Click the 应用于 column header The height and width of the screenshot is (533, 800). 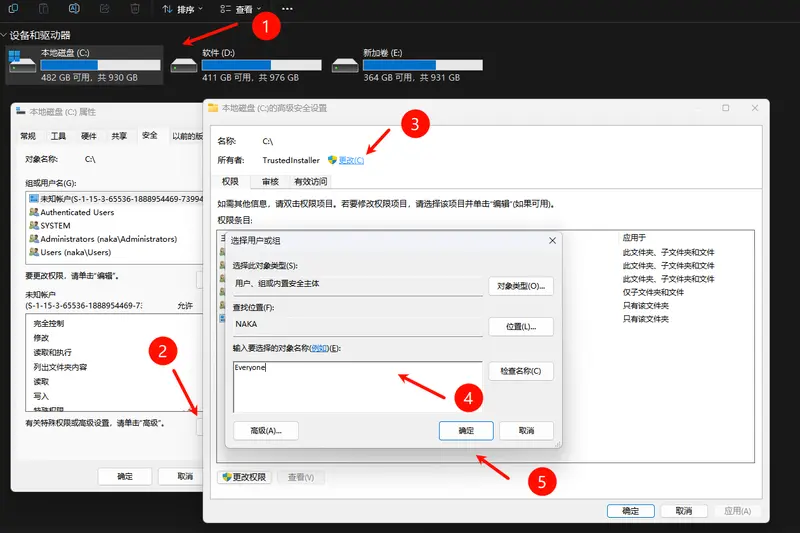pyautogui.click(x=634, y=238)
